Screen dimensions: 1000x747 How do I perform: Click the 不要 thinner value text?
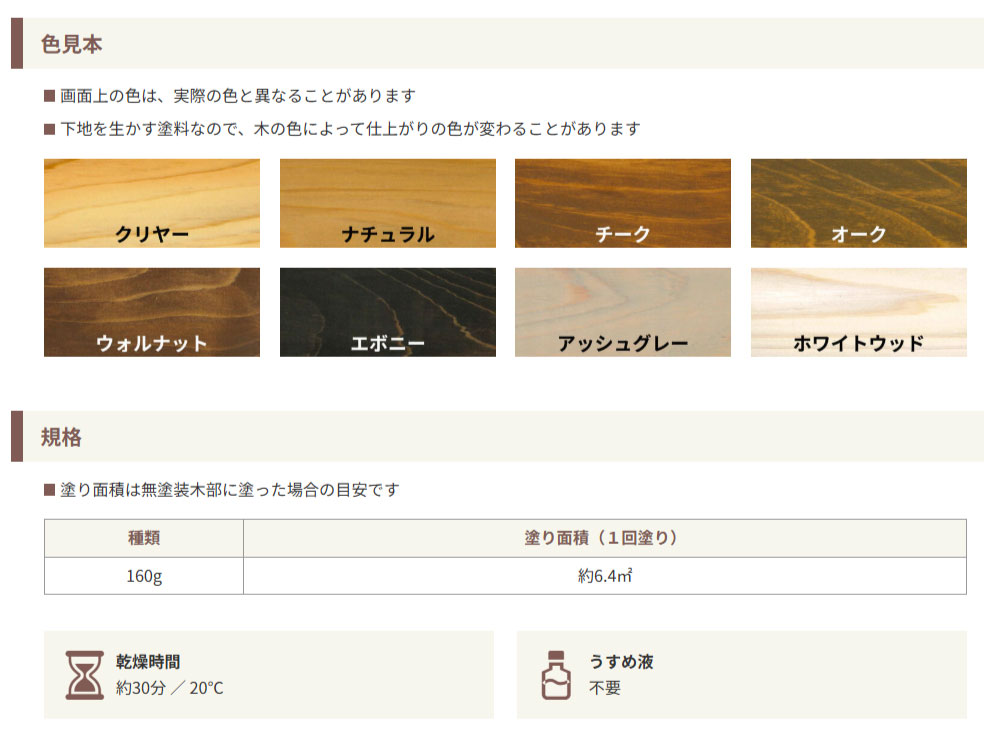(x=605, y=688)
